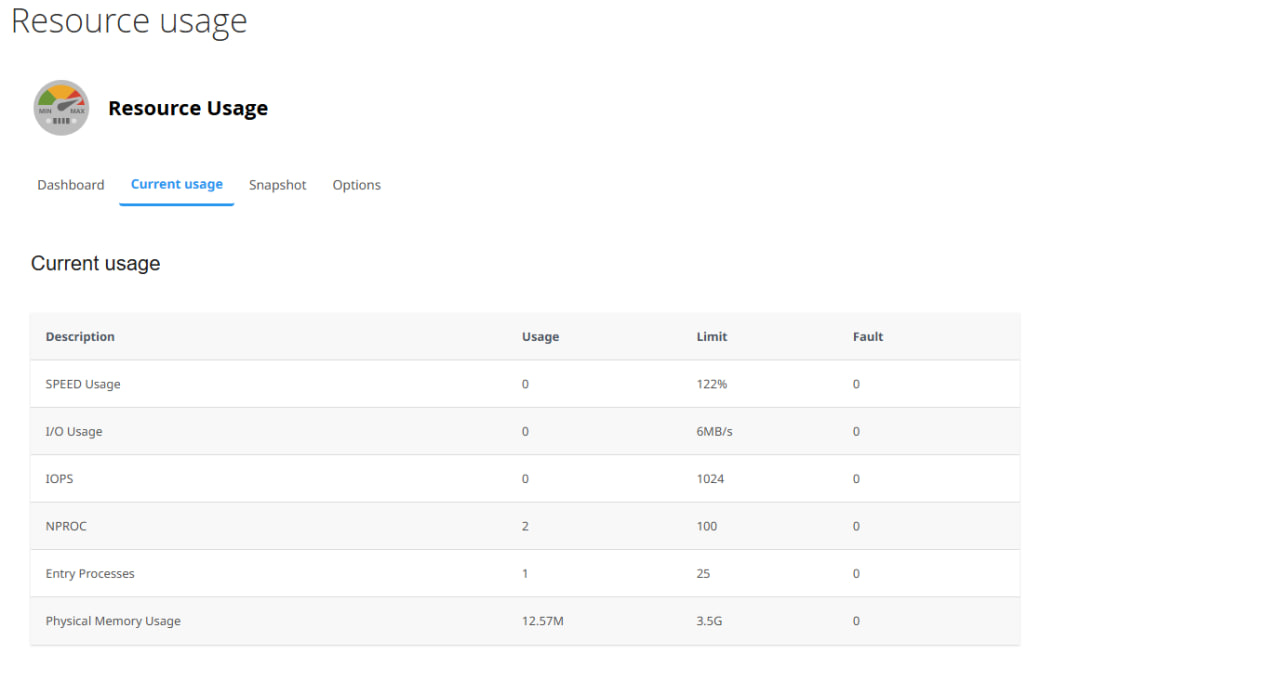
Task: Click the 3.5G memory limit value
Action: [709, 621]
